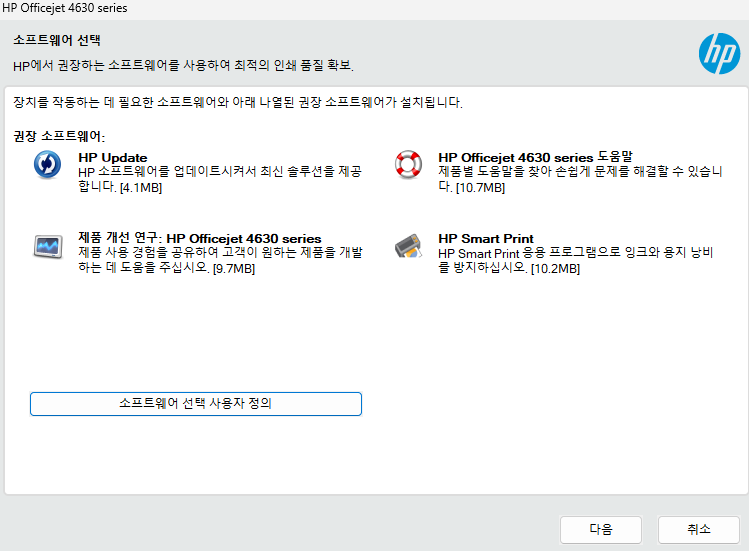Select 'HP Officejet 4630 series 도움말' title

pyautogui.click(x=535, y=157)
